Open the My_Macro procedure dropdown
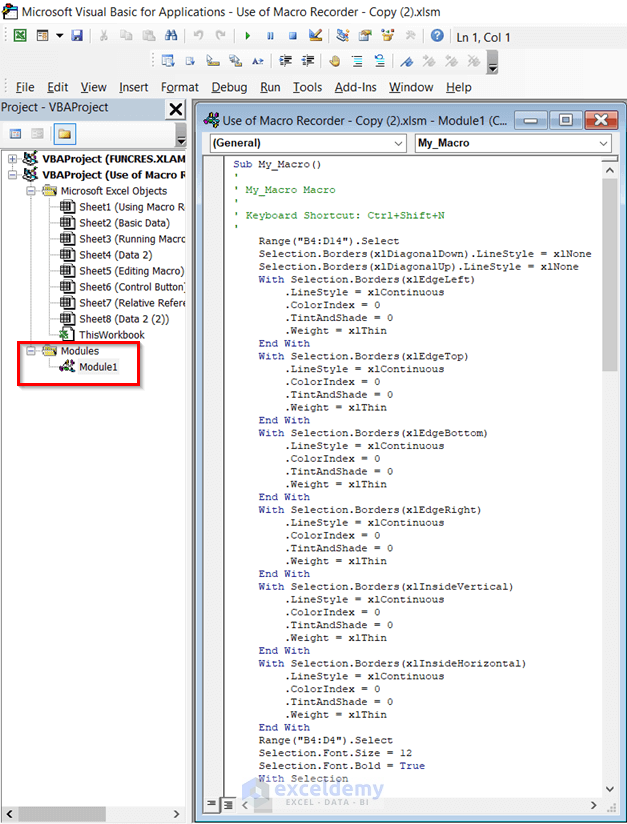The width and height of the screenshot is (627, 824). tap(513, 143)
